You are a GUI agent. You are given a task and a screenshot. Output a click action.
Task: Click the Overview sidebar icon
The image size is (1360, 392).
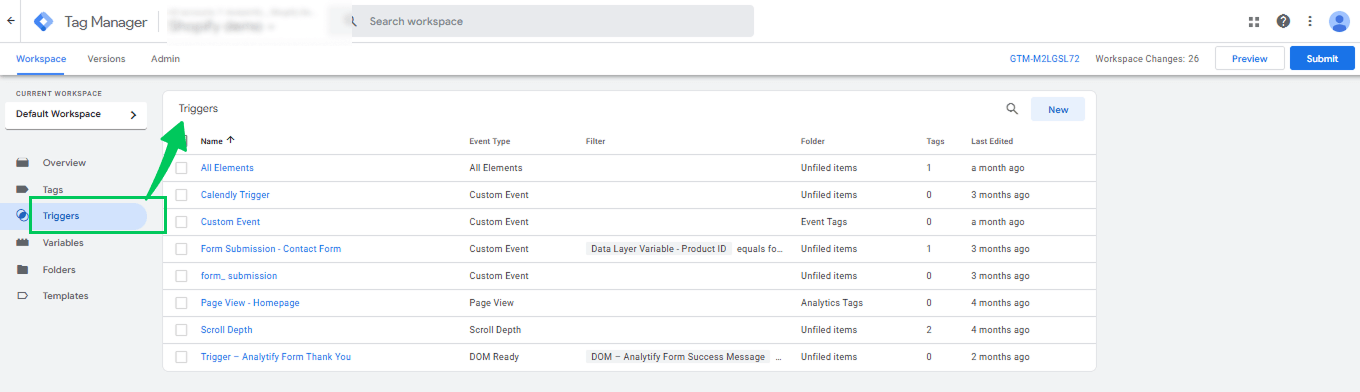22,163
